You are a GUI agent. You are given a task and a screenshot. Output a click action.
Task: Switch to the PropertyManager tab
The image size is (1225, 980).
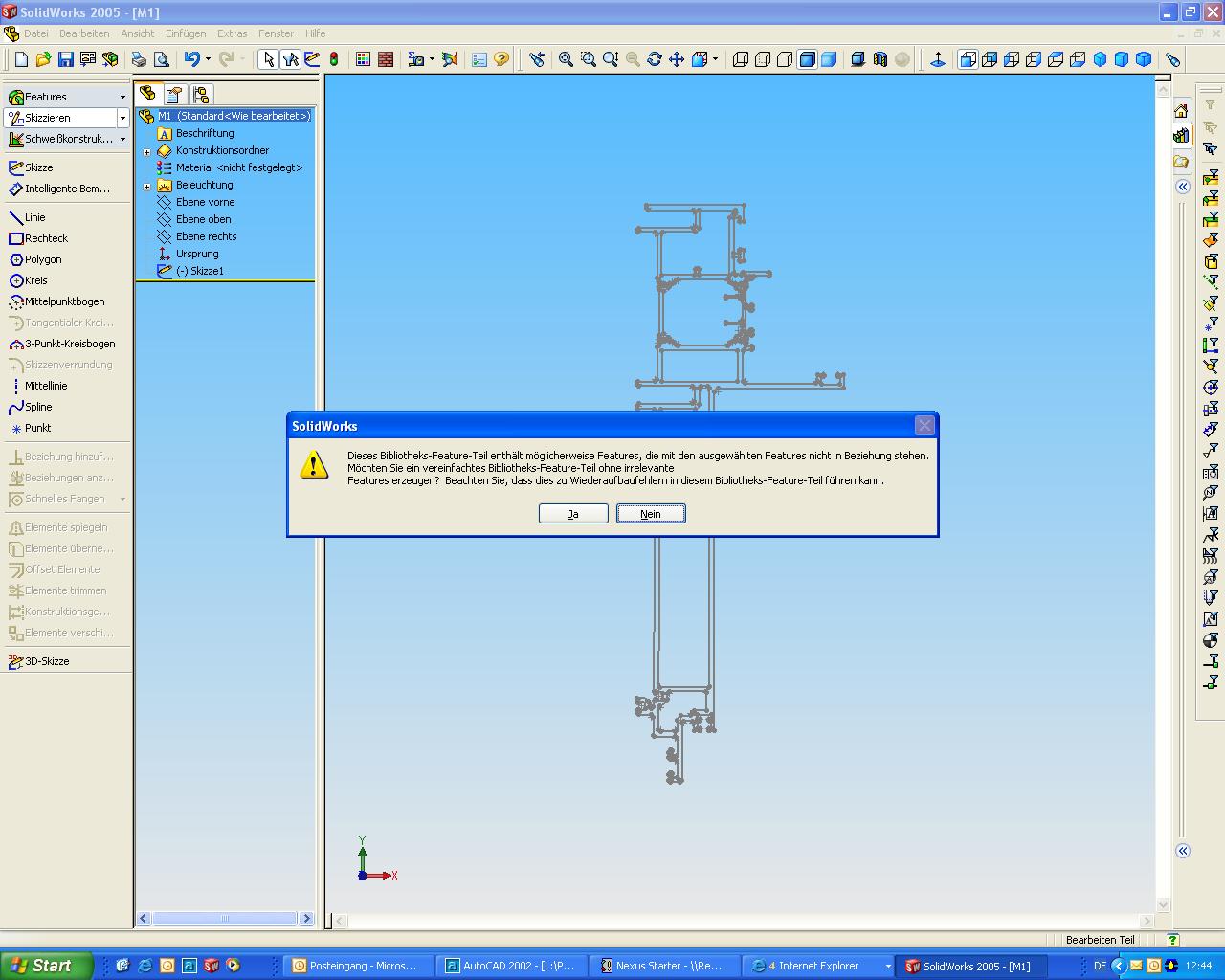tap(173, 94)
